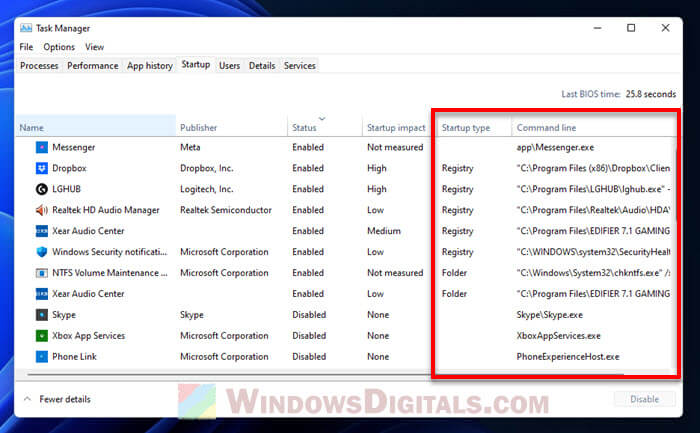Click the Last BIOS time value

pos(650,94)
